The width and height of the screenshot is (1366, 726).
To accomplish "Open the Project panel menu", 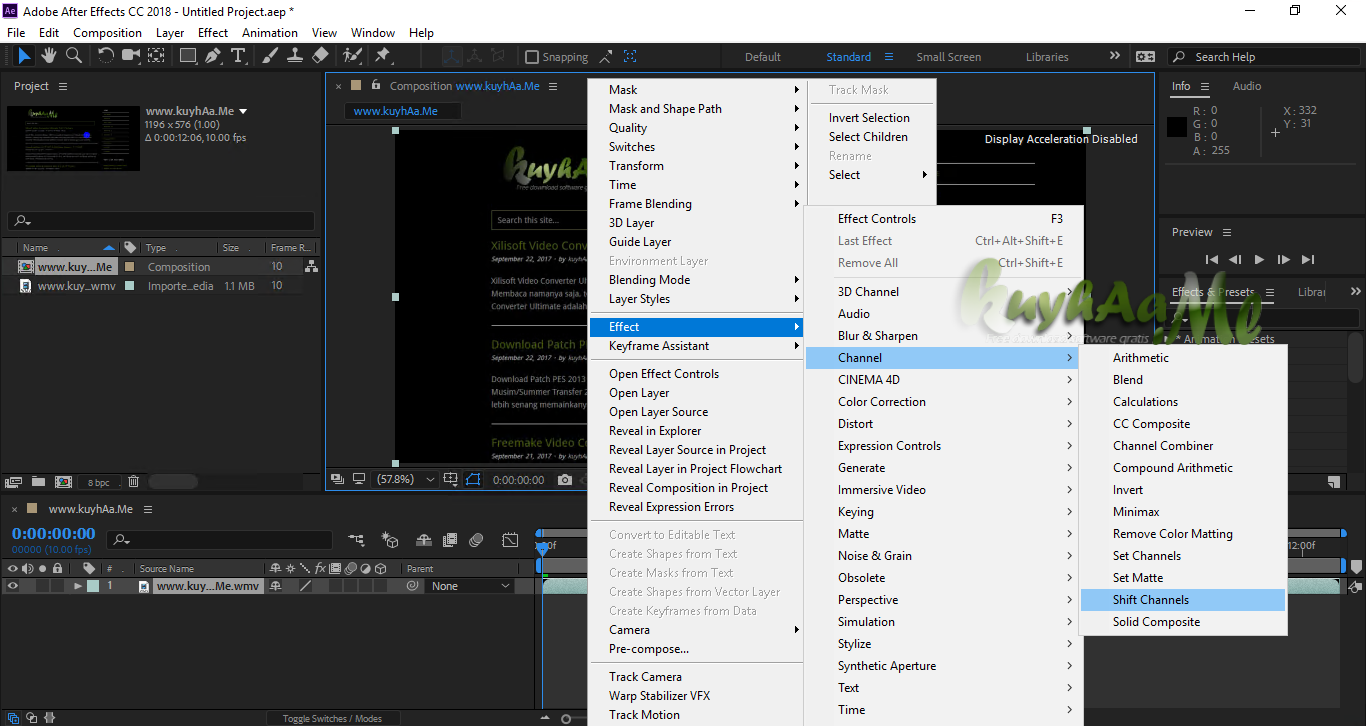I will click(63, 87).
